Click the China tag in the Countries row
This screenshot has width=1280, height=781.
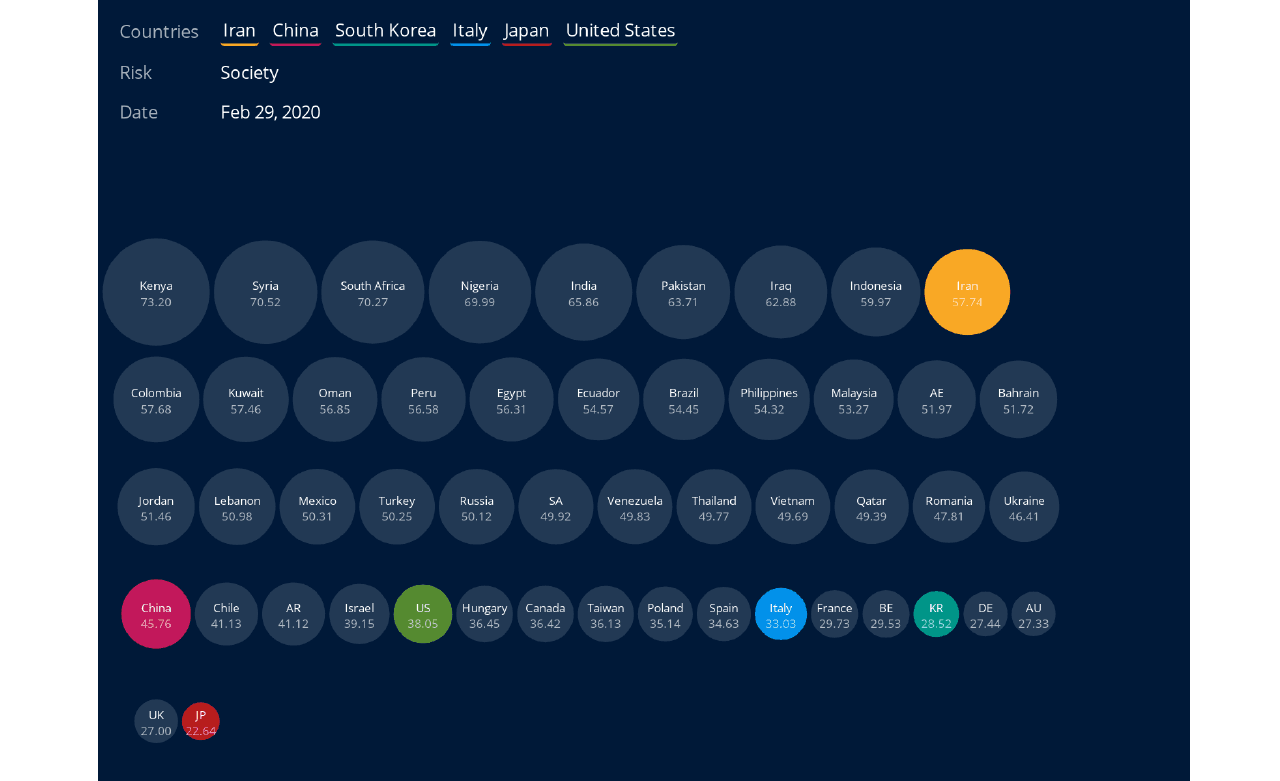(x=295, y=31)
